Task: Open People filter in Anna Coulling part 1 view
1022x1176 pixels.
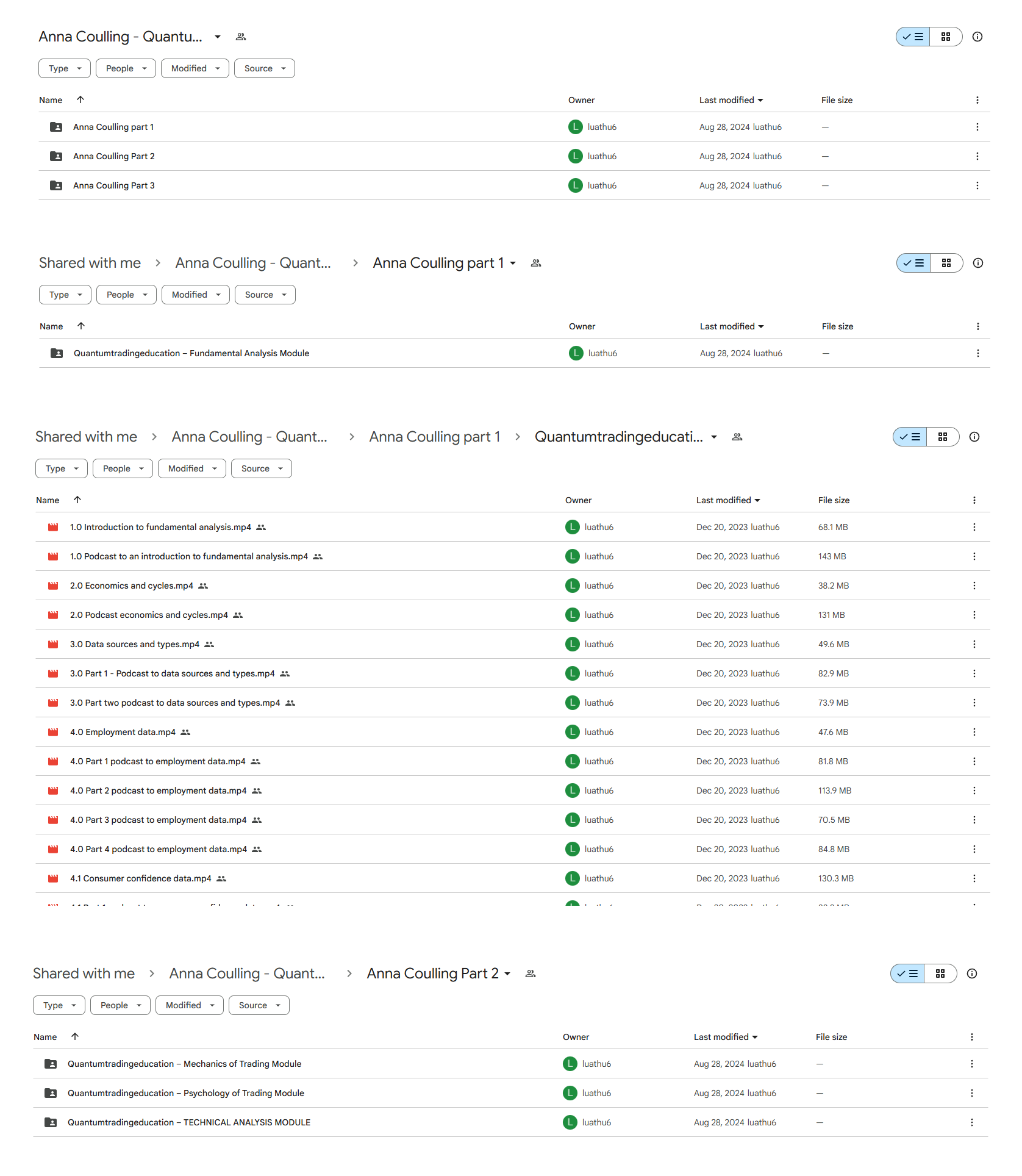Action: click(126, 295)
